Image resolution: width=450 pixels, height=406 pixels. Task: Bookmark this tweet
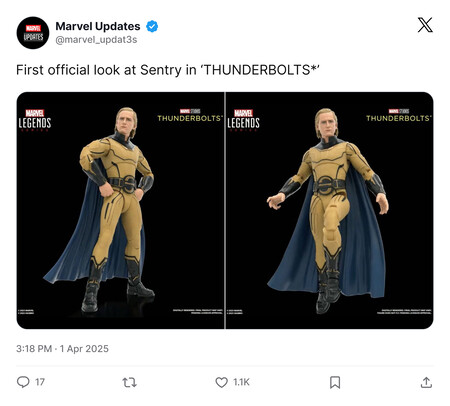click(335, 382)
